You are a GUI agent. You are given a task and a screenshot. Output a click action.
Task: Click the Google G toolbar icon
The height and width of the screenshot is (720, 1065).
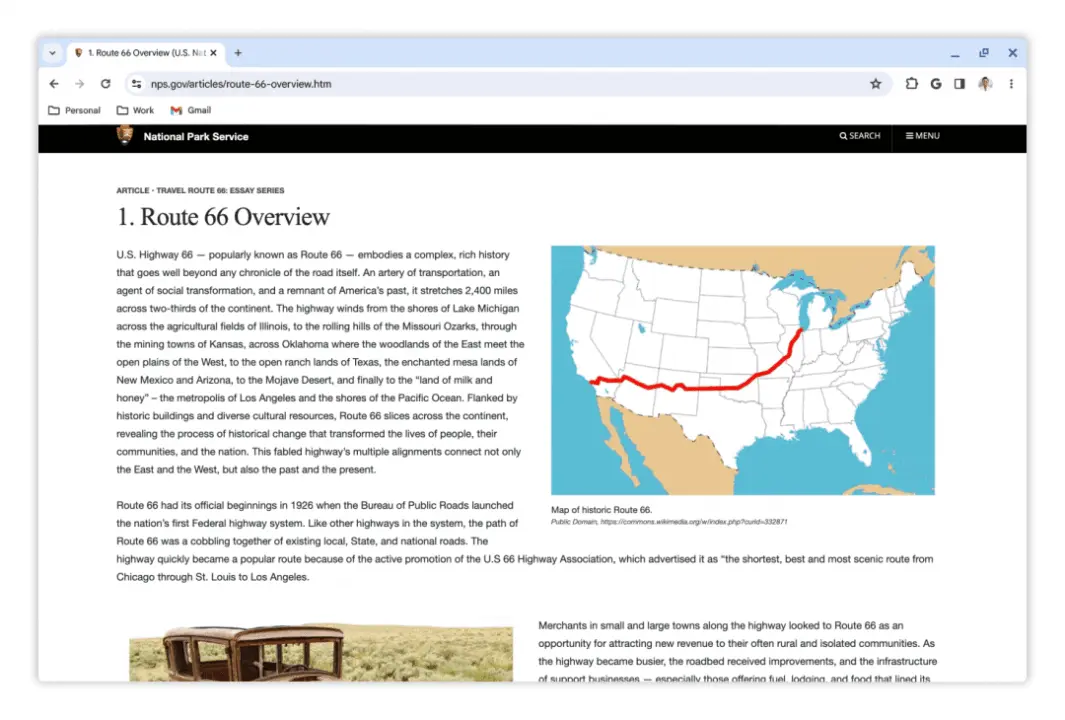tap(936, 84)
